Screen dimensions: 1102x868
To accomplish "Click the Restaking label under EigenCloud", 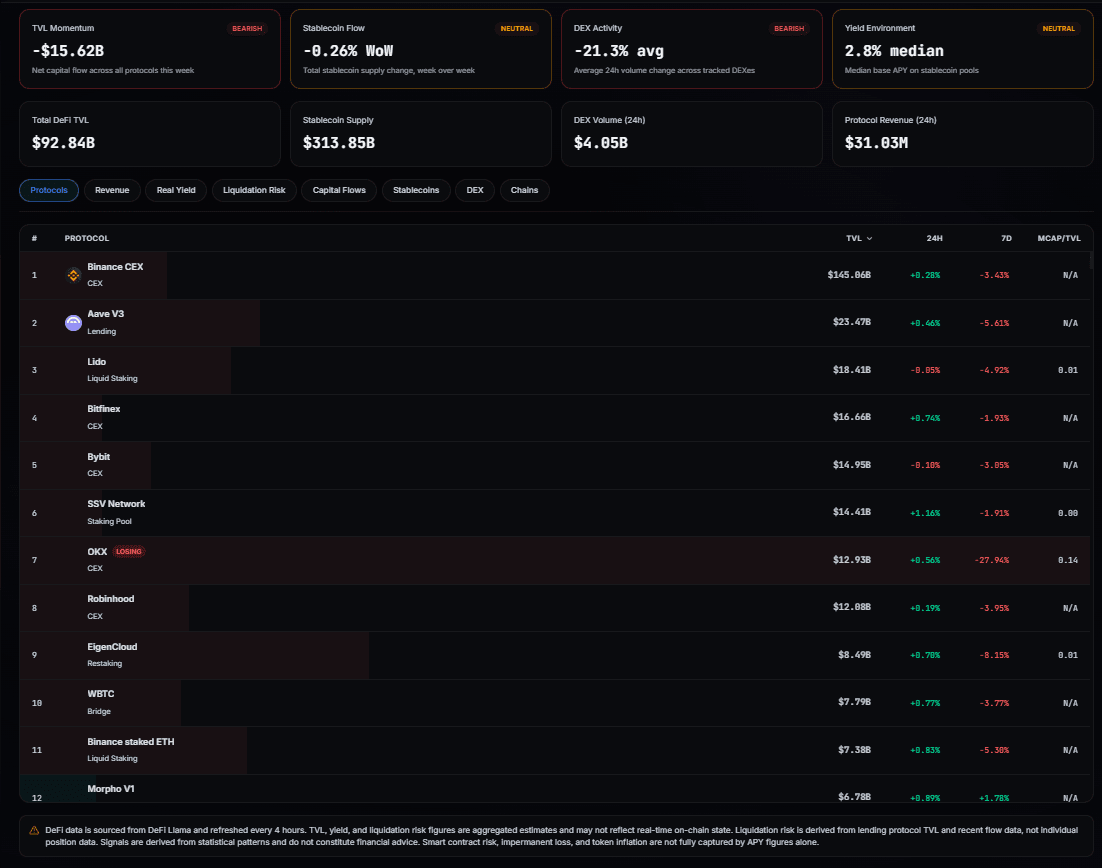I will coord(105,663).
